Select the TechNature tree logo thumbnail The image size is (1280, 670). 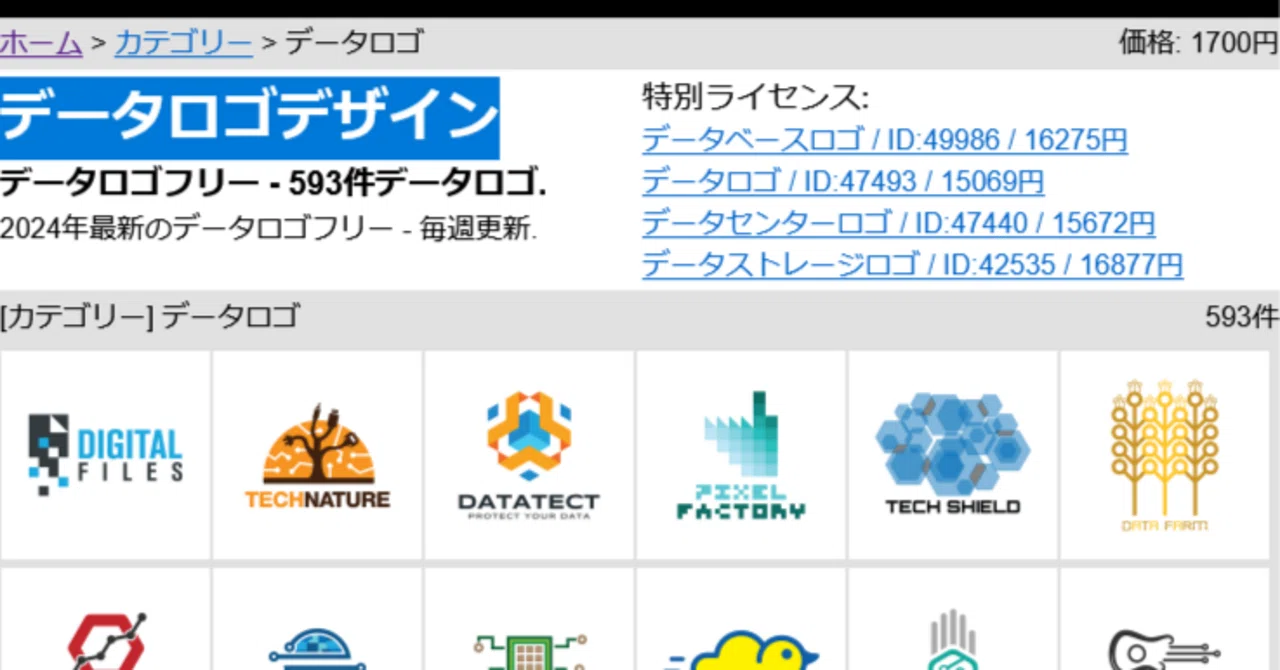coord(318,455)
